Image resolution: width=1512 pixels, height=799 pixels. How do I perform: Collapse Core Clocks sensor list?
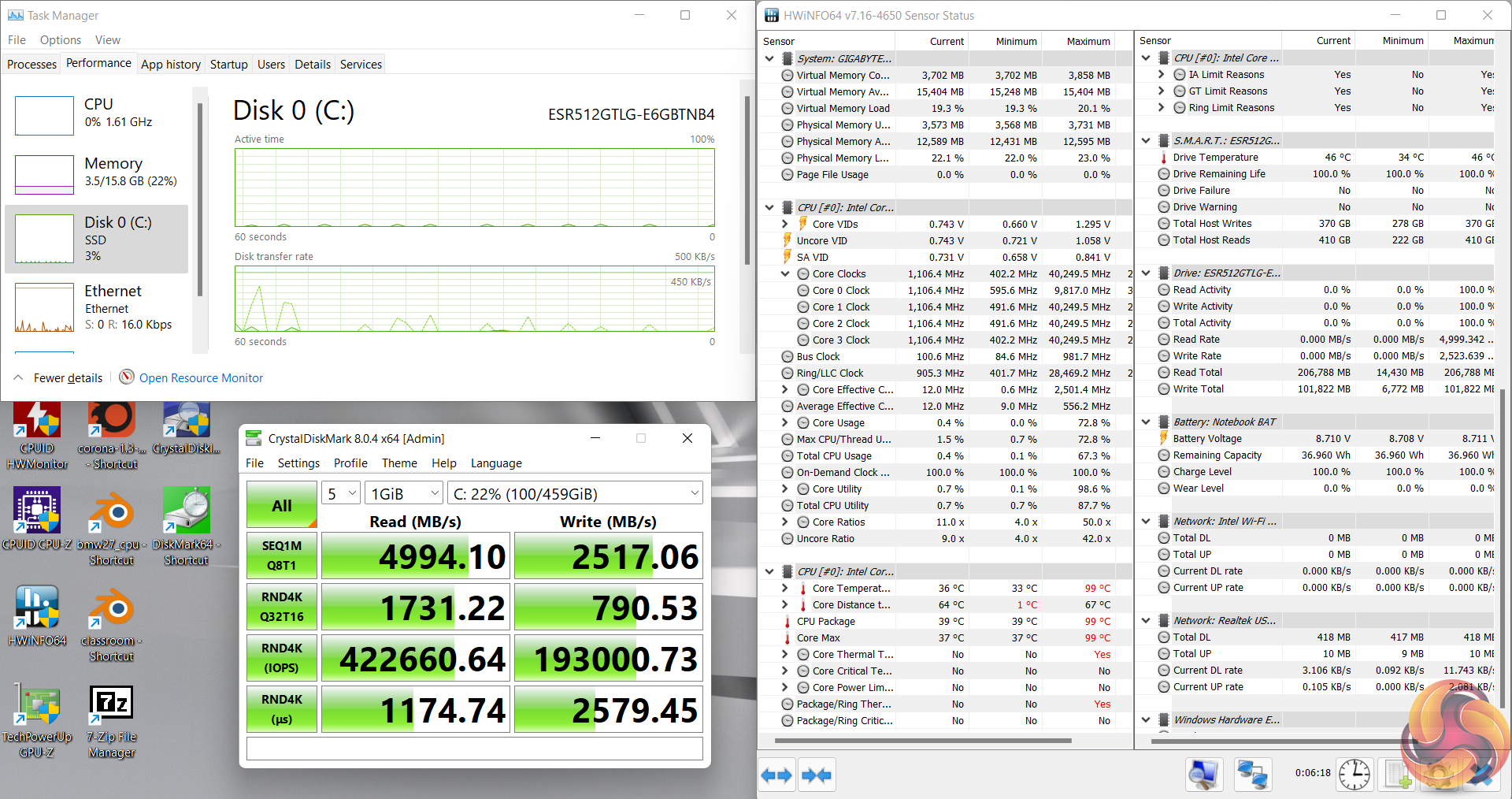pyautogui.click(x=785, y=273)
